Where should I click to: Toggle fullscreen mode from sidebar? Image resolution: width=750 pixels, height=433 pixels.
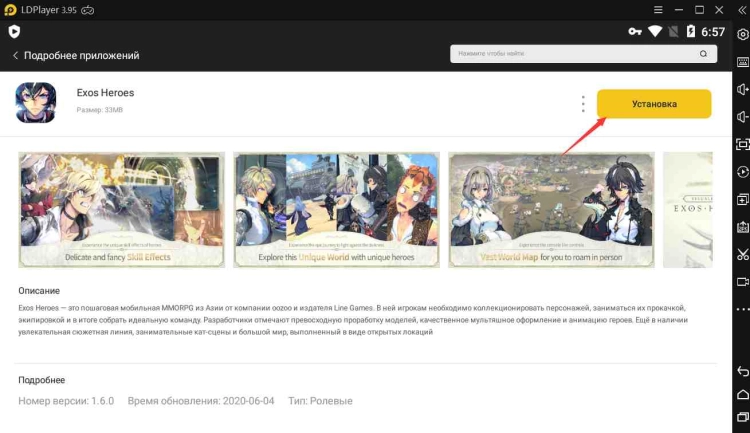742,144
